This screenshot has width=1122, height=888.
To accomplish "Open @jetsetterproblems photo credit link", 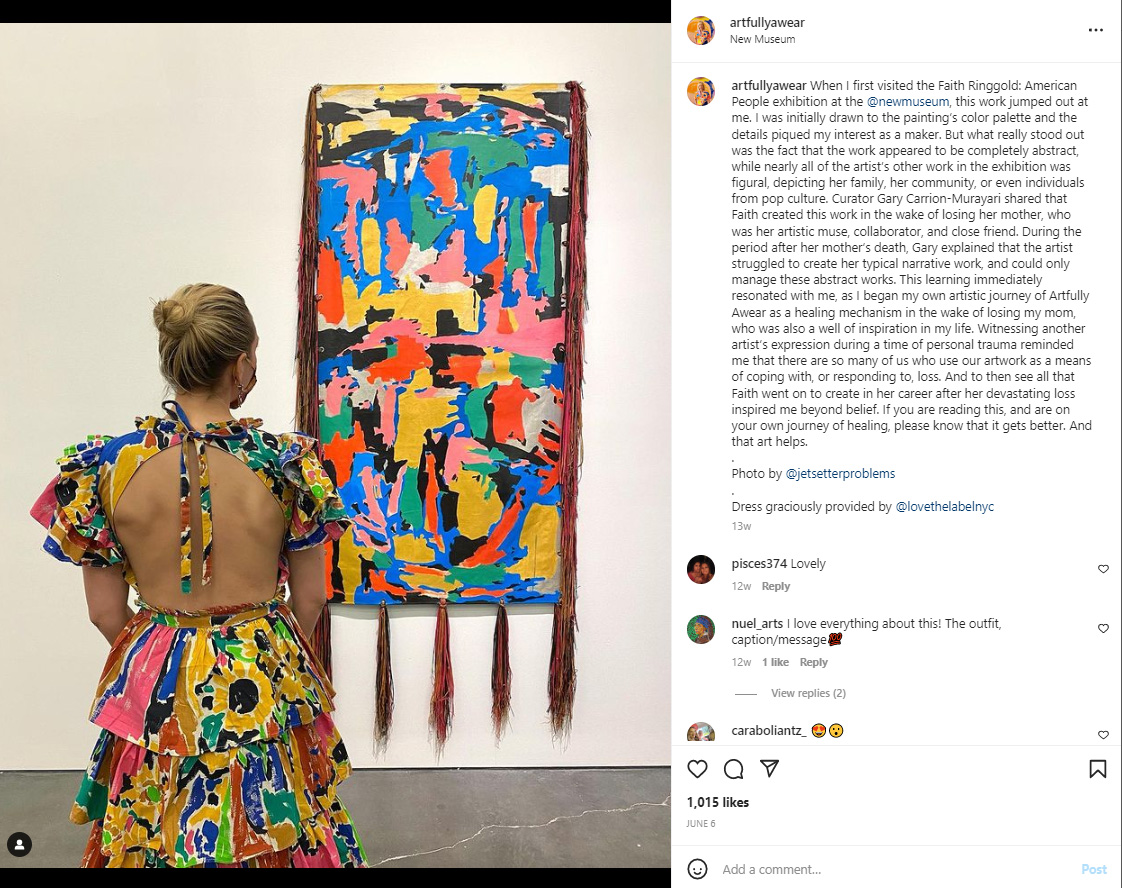I will pyautogui.click(x=840, y=474).
